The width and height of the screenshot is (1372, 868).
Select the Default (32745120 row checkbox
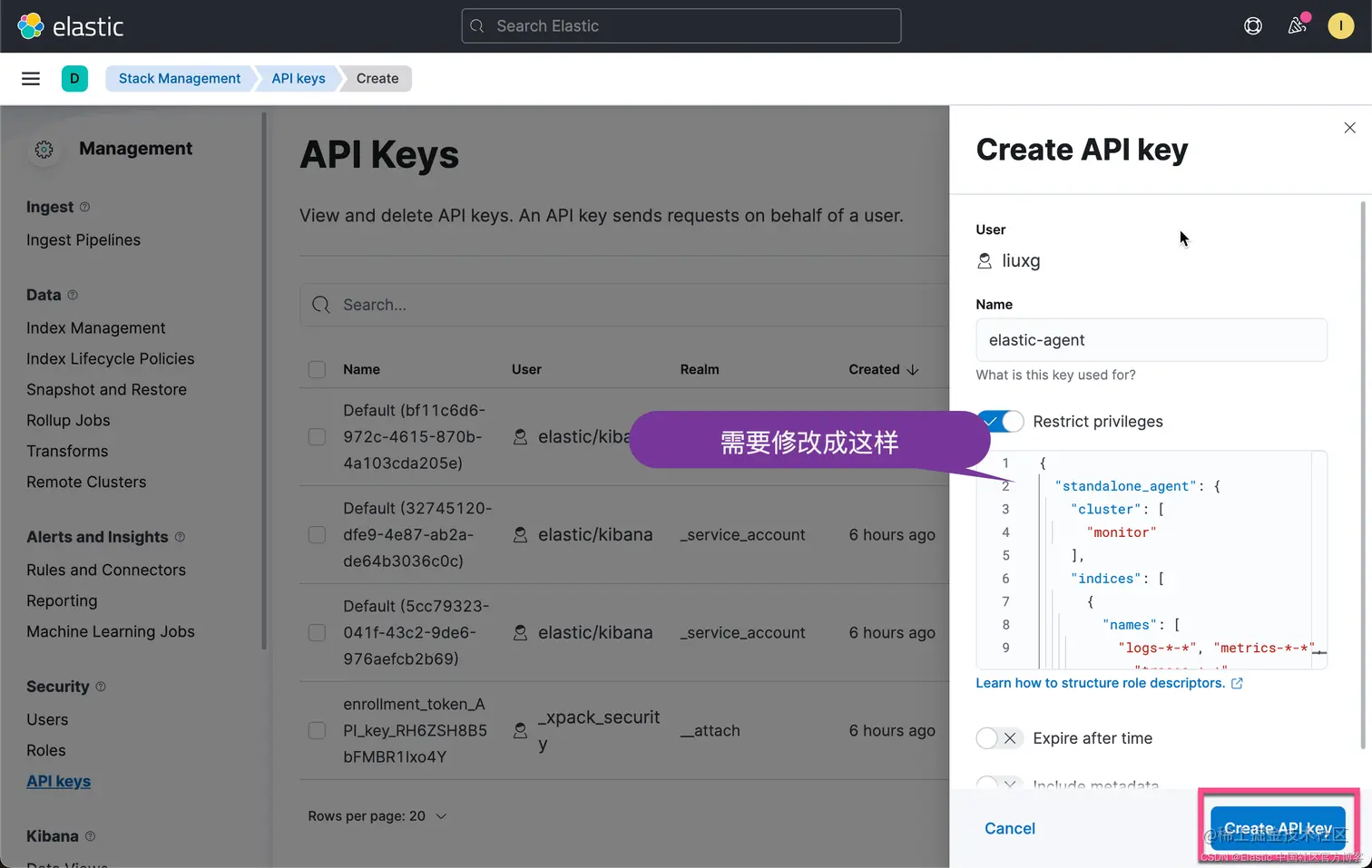[317, 535]
